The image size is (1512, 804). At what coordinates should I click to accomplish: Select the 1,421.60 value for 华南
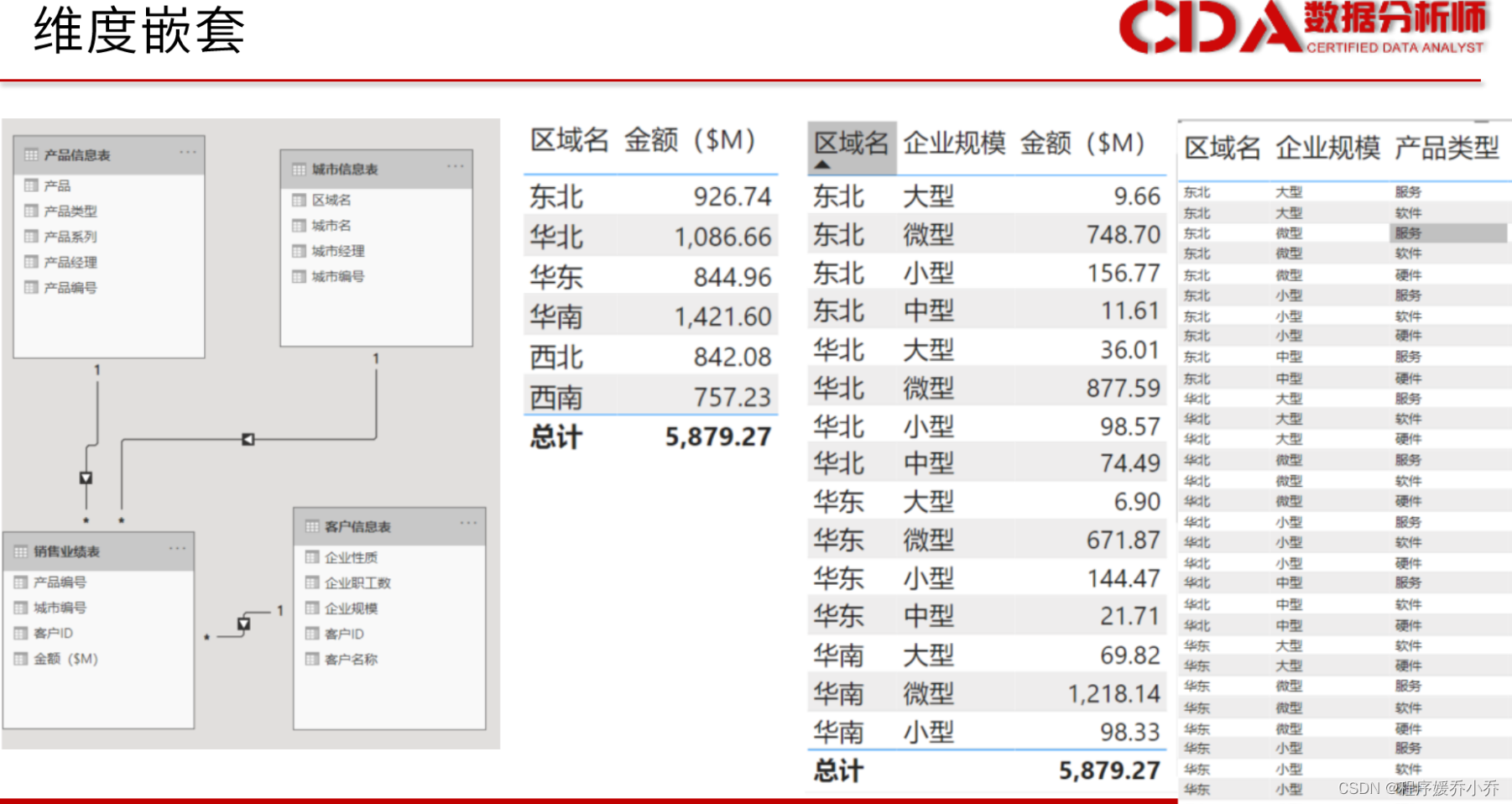(x=723, y=316)
